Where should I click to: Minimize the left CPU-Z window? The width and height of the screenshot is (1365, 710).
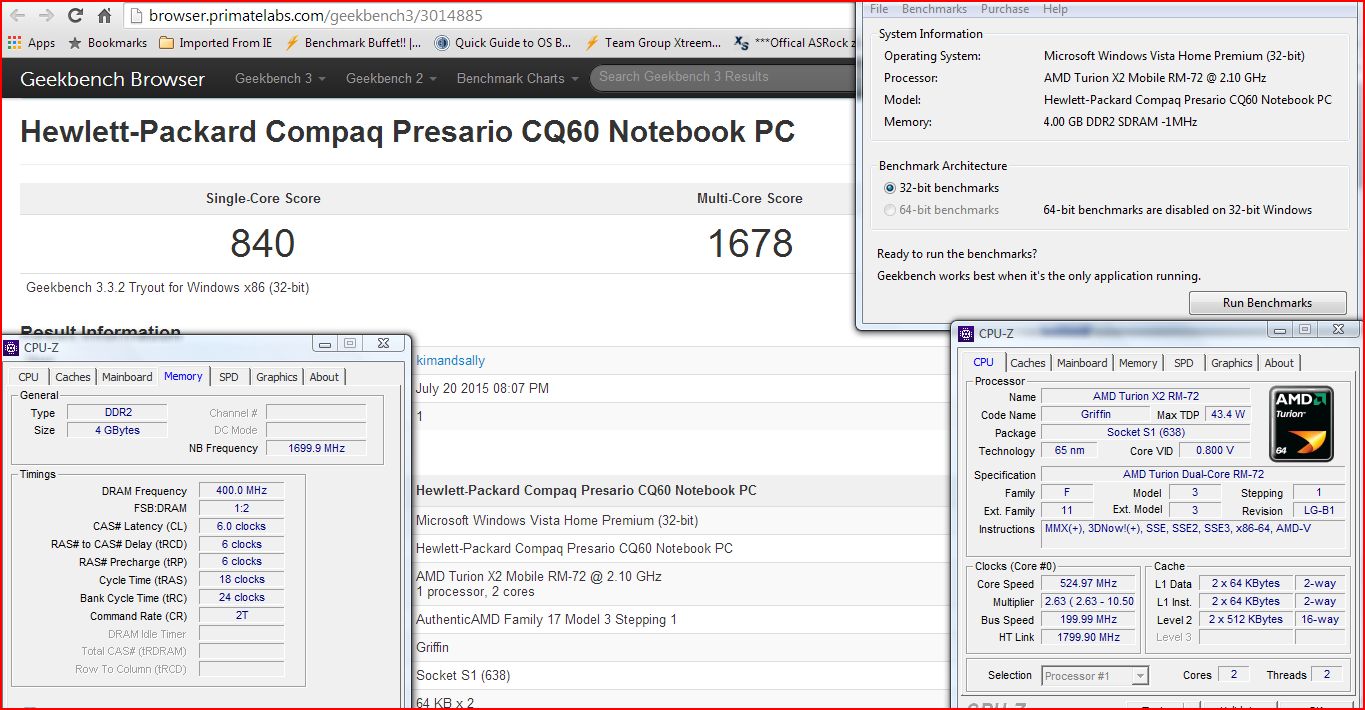coord(325,343)
